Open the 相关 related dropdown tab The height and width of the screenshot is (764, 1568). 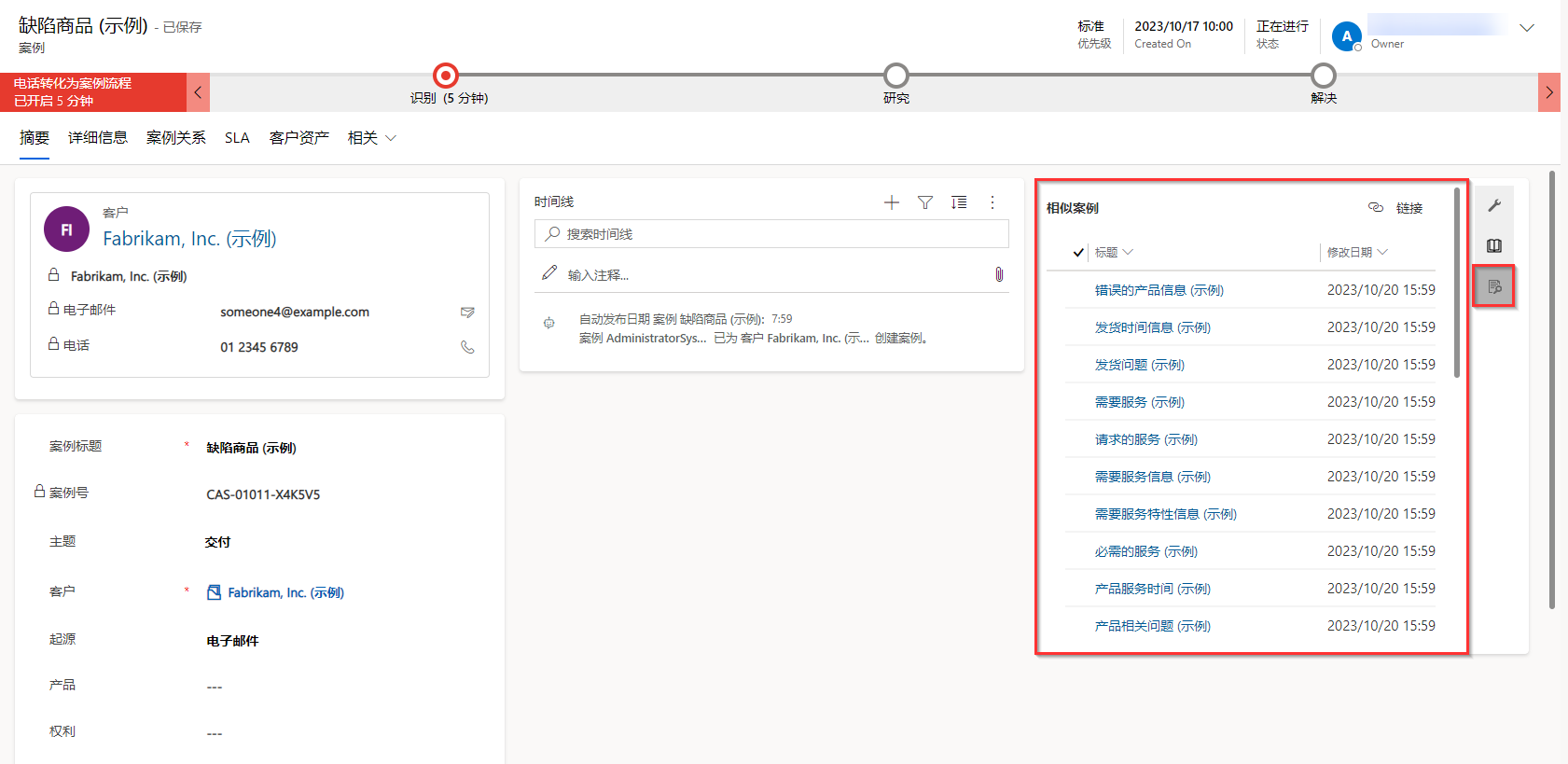coord(371,138)
